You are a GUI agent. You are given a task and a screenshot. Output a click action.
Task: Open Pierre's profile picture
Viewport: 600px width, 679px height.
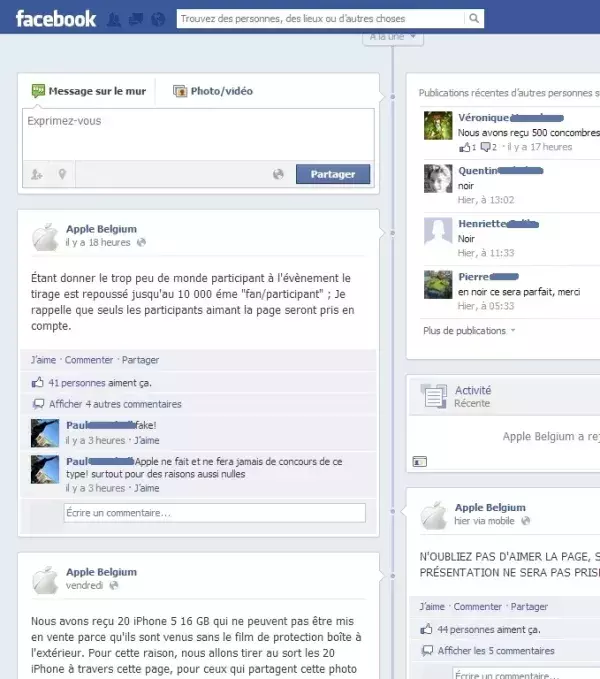coord(438,285)
